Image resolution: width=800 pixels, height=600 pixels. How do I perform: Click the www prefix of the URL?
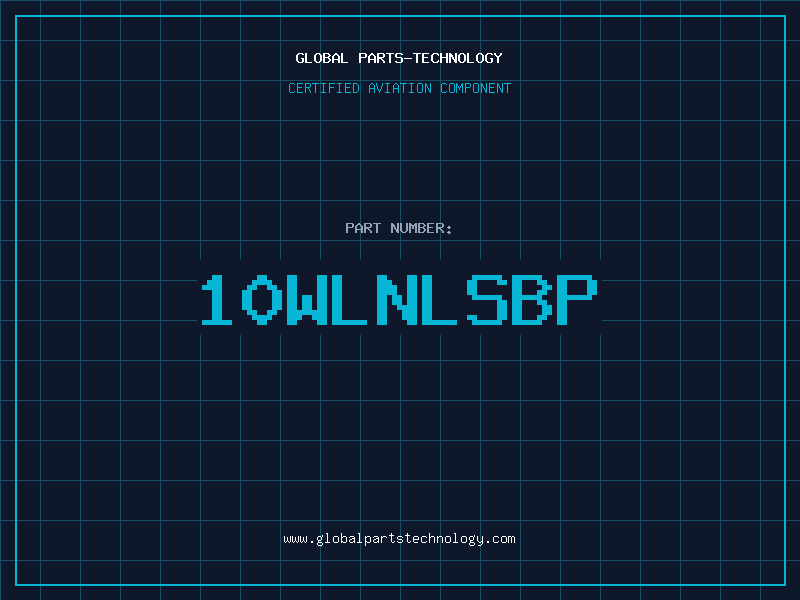tap(295, 539)
